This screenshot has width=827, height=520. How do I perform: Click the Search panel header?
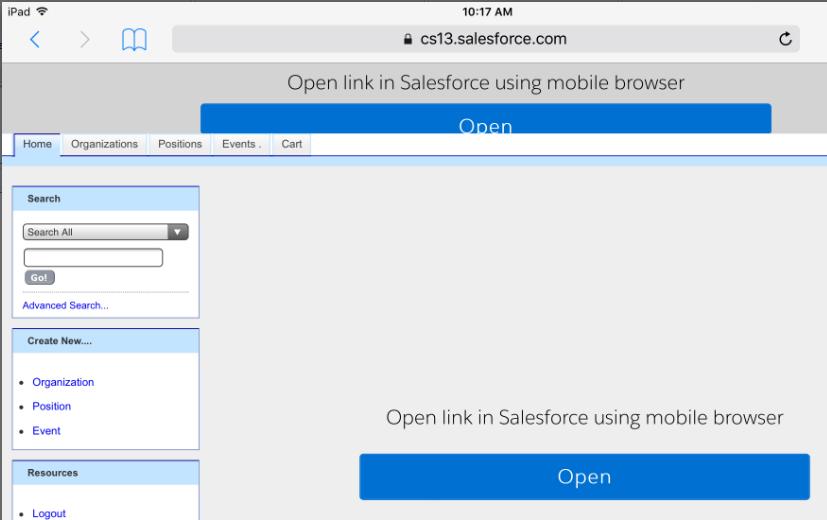point(105,199)
